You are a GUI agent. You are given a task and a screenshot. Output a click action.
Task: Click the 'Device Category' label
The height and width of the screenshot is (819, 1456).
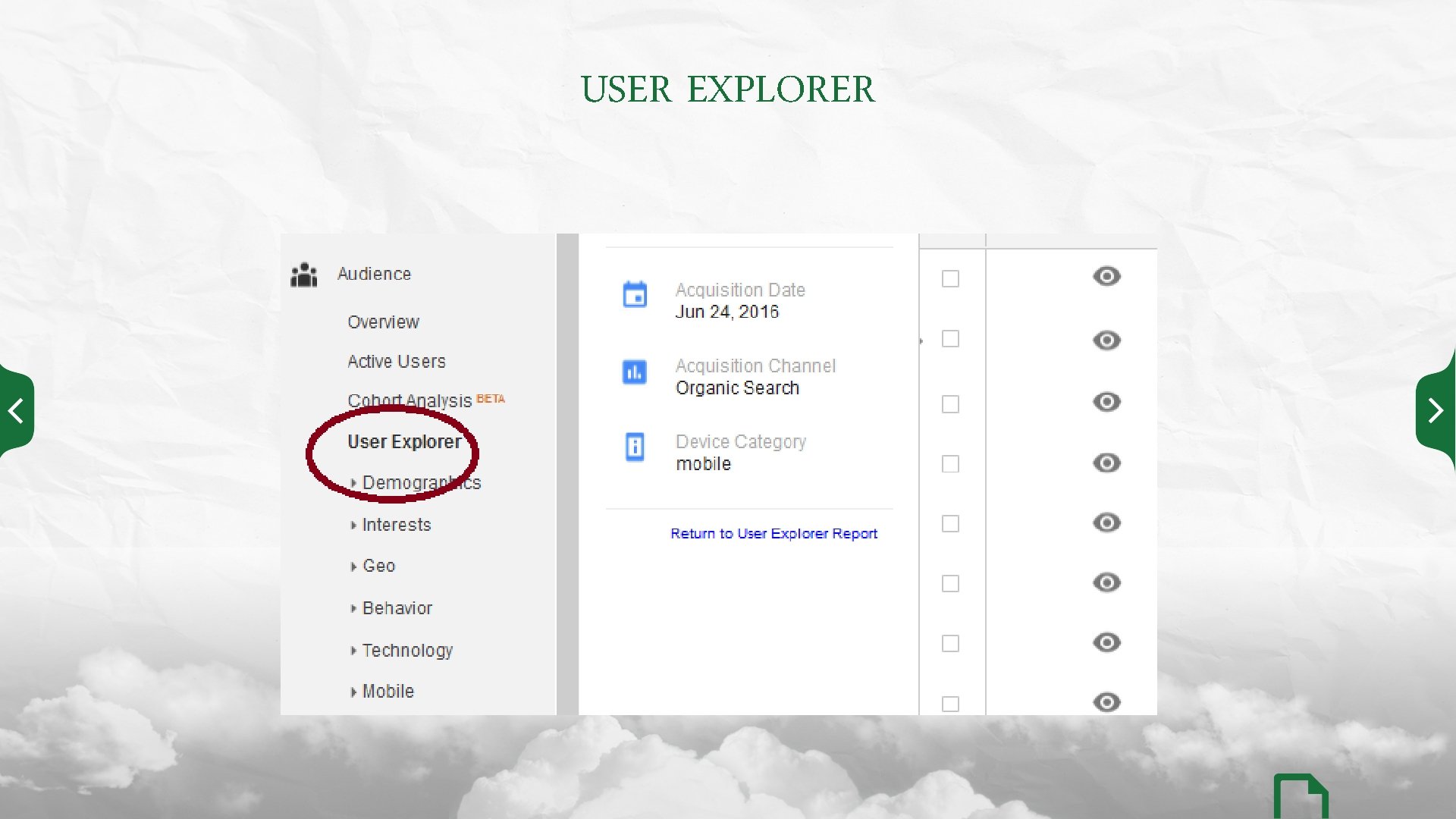tap(741, 442)
